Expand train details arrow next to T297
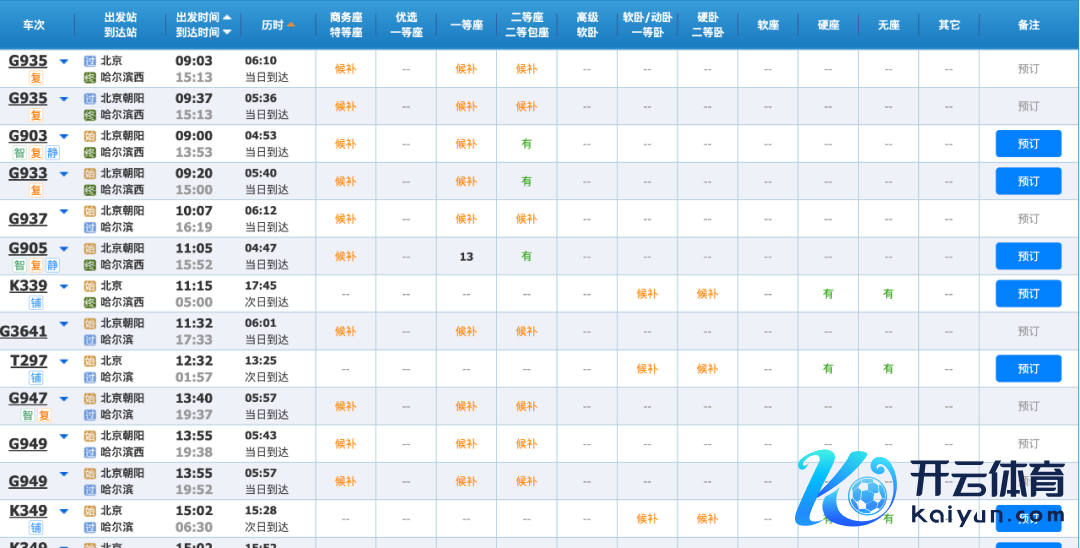 pos(64,361)
